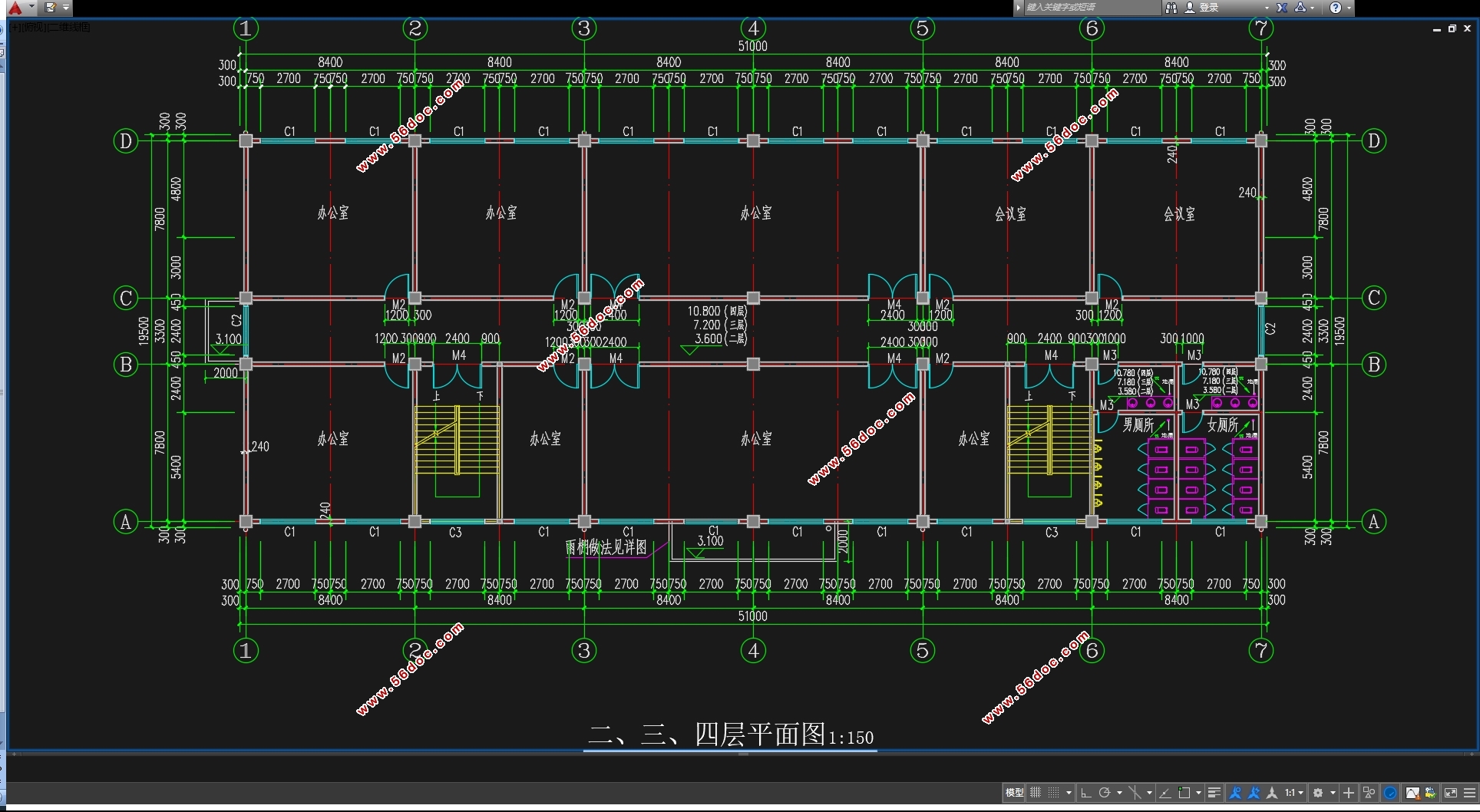Click the 雨棚做法见详图 annotation text
Screen dimensions: 1480x812
pyautogui.click(x=606, y=546)
